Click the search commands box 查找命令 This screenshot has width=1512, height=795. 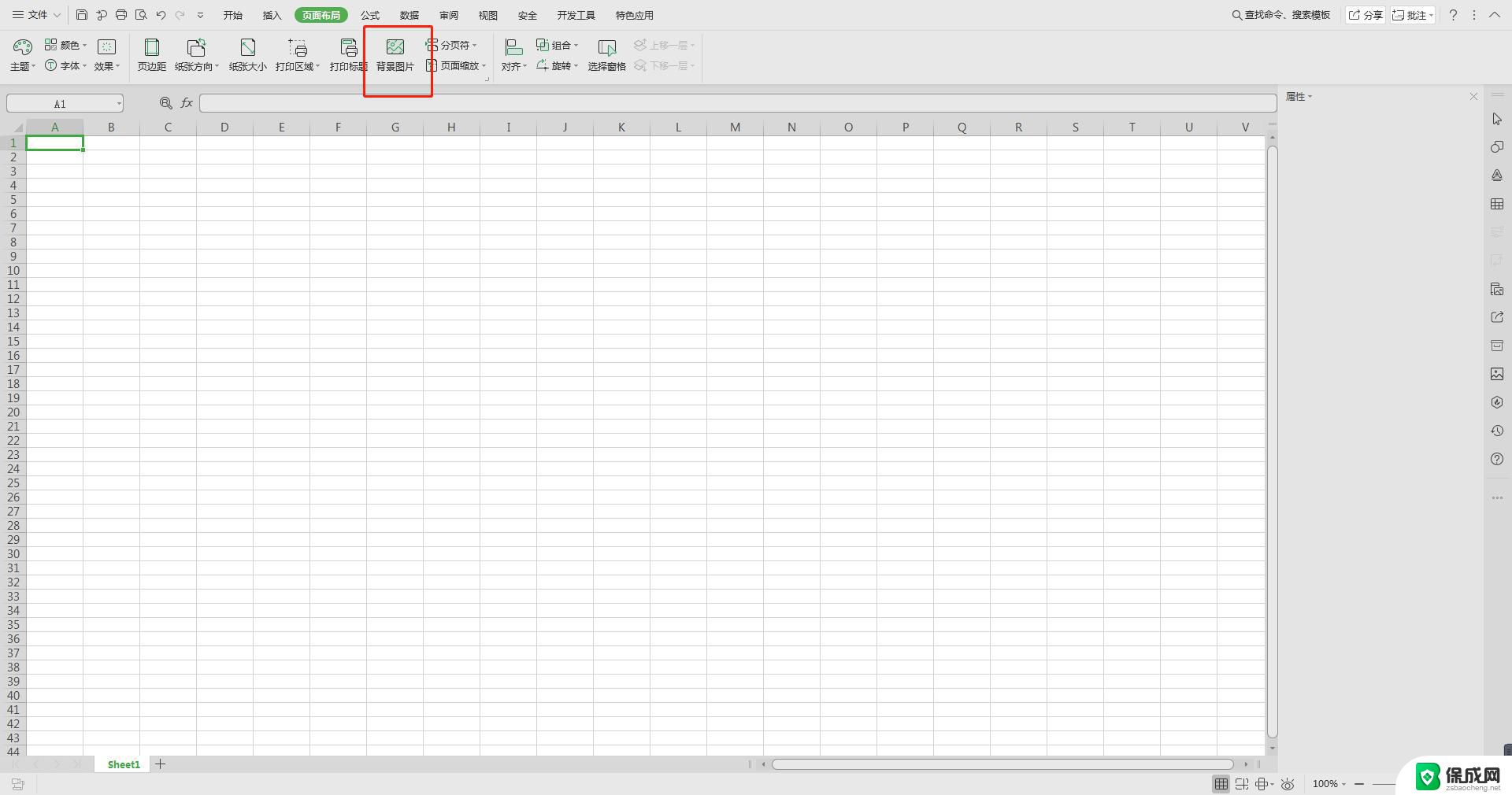1281,15
